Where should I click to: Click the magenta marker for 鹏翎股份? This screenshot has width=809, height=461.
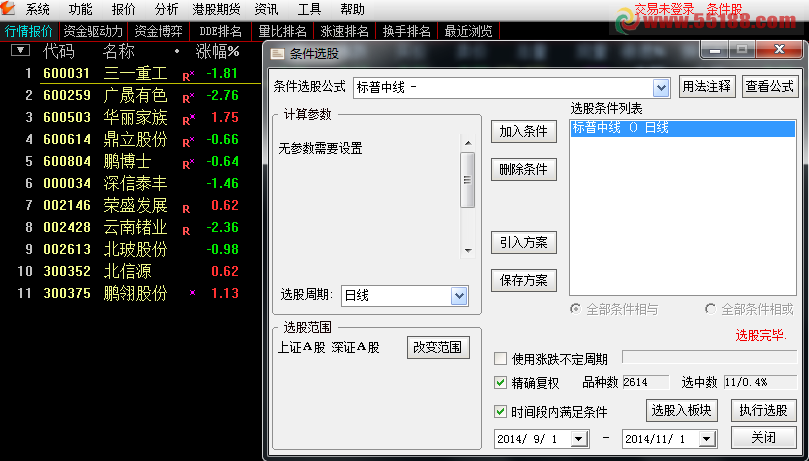tap(192, 293)
